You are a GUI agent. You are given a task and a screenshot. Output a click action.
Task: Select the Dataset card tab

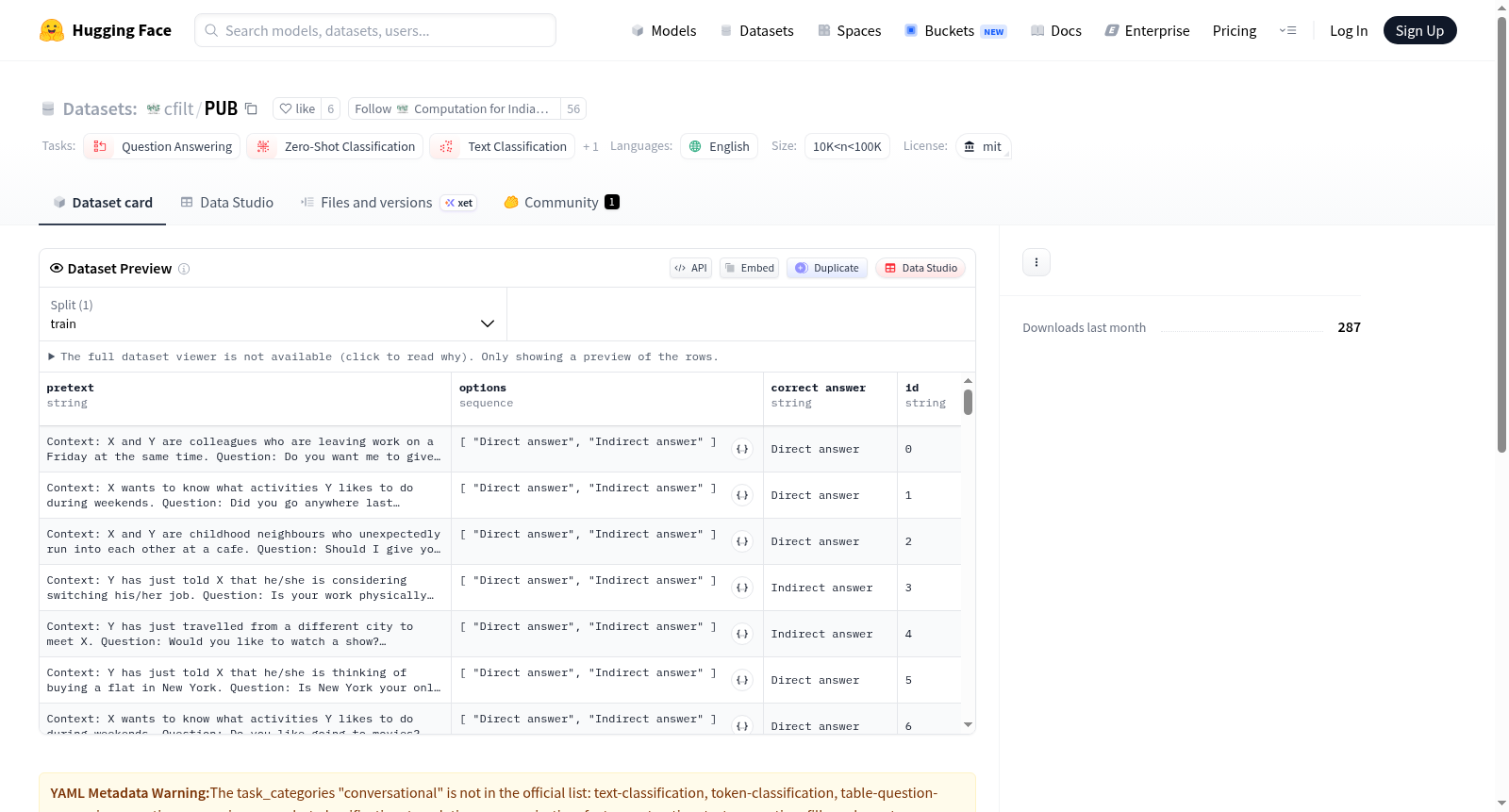103,202
